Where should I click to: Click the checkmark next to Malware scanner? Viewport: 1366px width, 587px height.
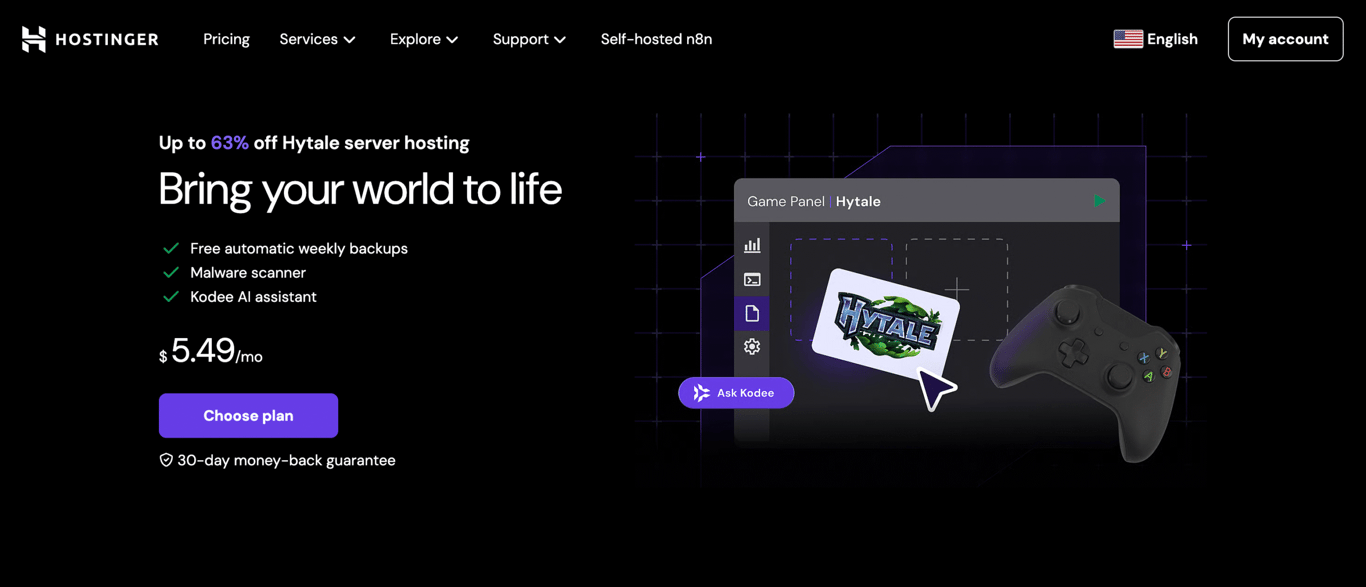(x=170, y=272)
